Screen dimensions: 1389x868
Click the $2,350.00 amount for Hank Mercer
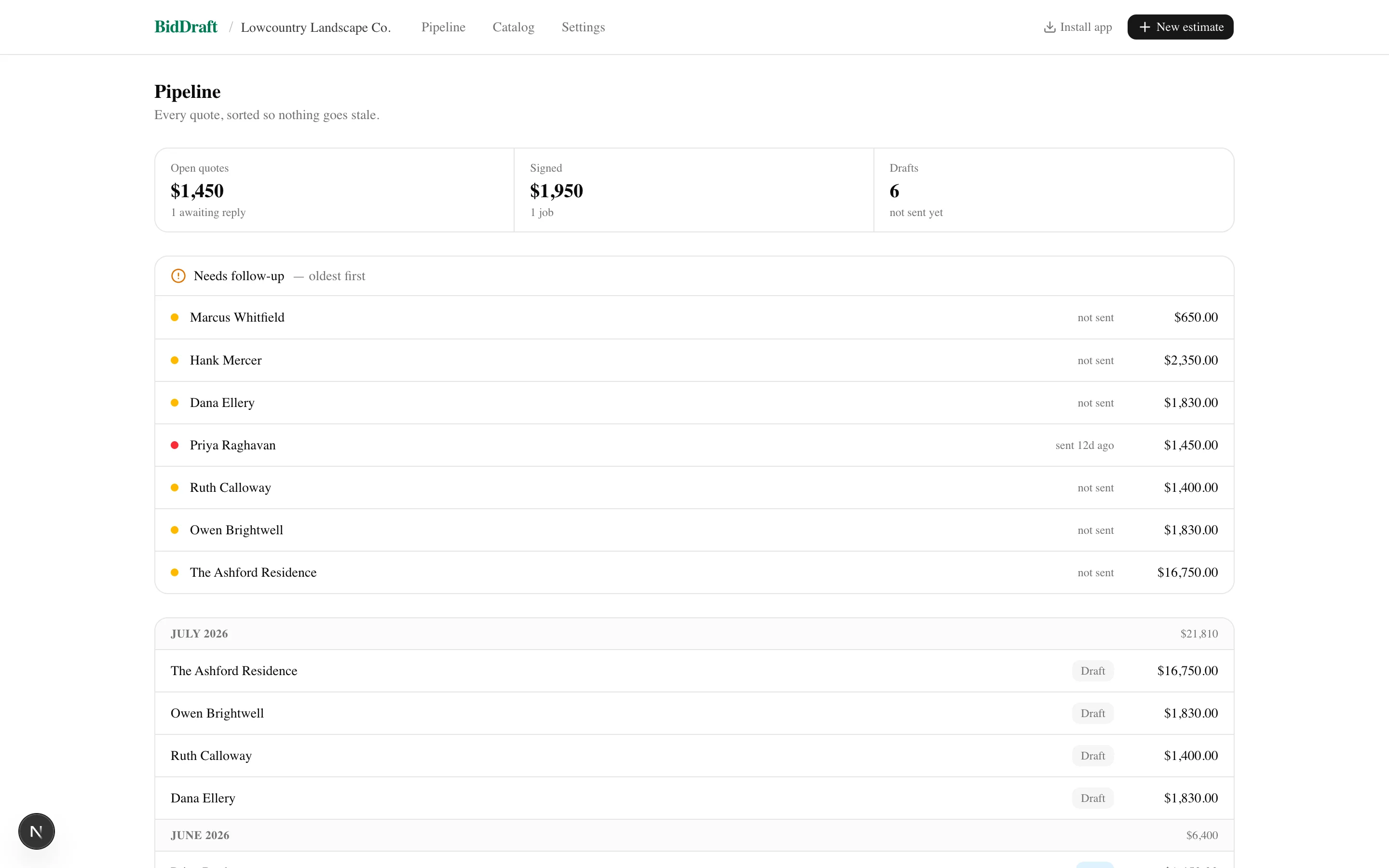(1190, 361)
